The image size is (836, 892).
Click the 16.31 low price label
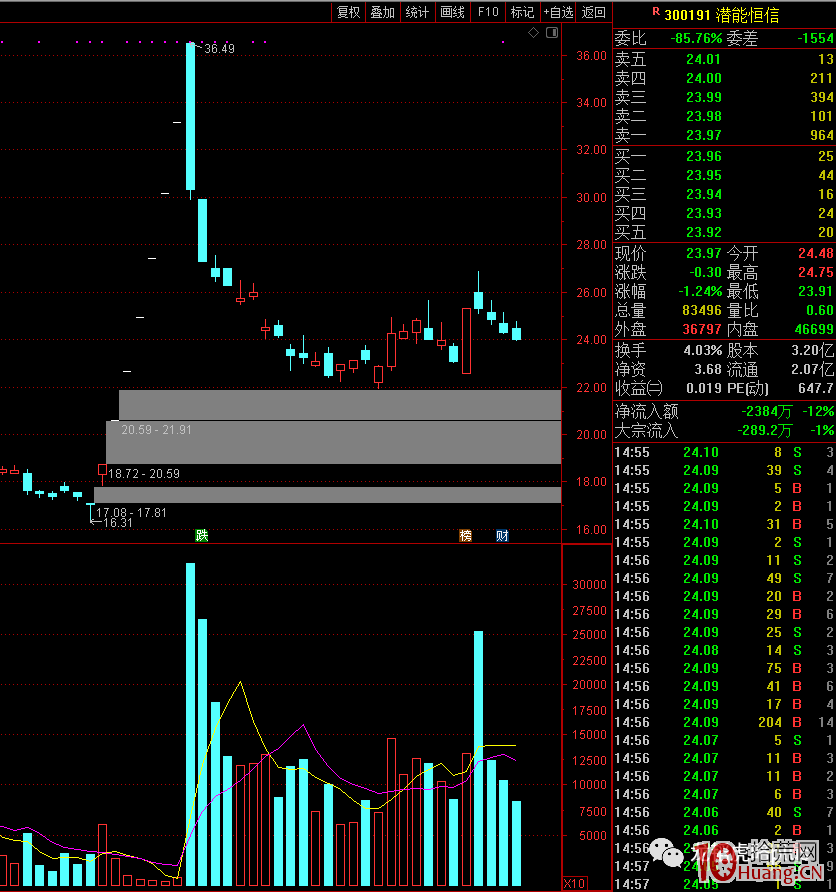118,523
